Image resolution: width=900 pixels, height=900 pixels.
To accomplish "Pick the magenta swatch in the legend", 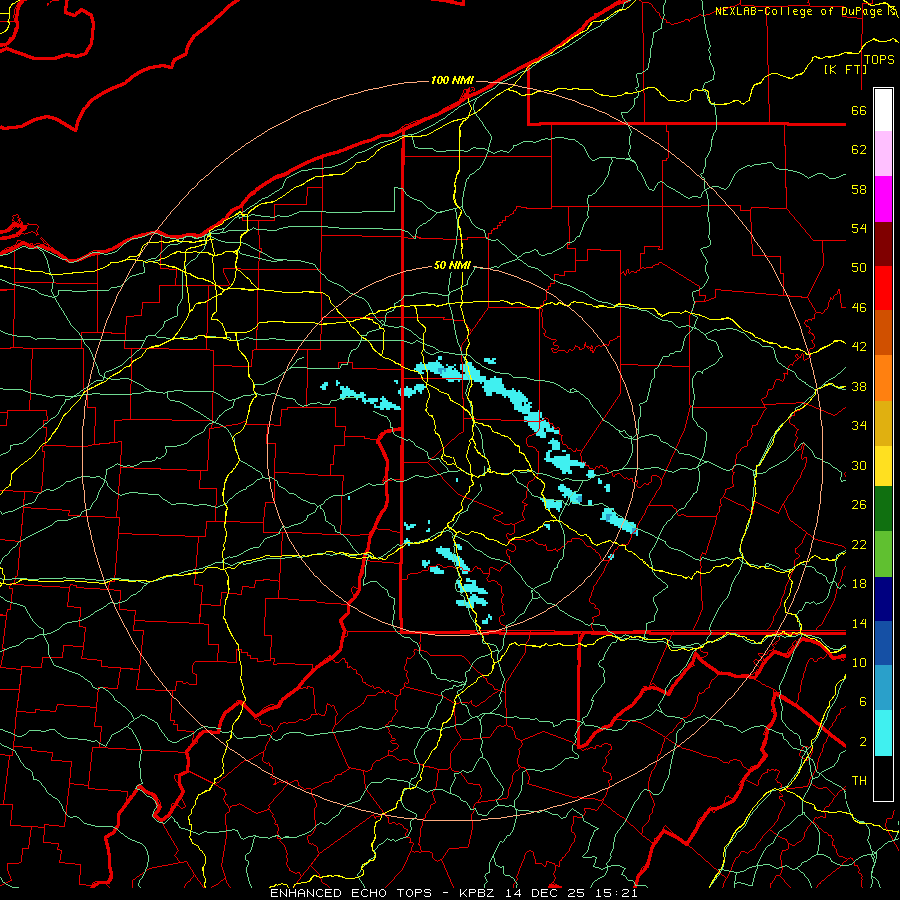I will tap(883, 199).
